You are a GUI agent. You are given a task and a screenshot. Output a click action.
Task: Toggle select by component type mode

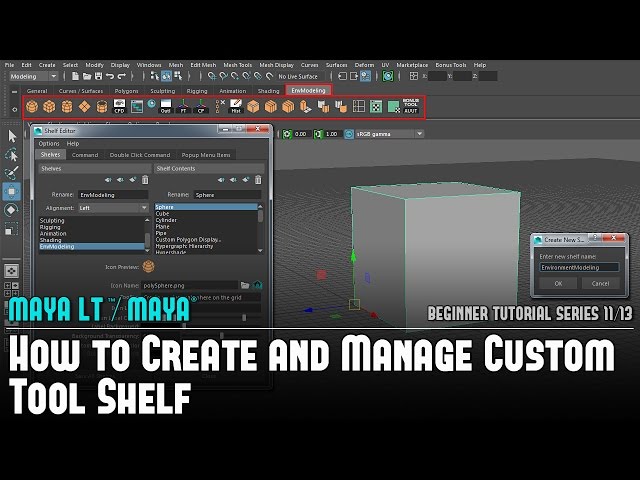(x=178, y=76)
